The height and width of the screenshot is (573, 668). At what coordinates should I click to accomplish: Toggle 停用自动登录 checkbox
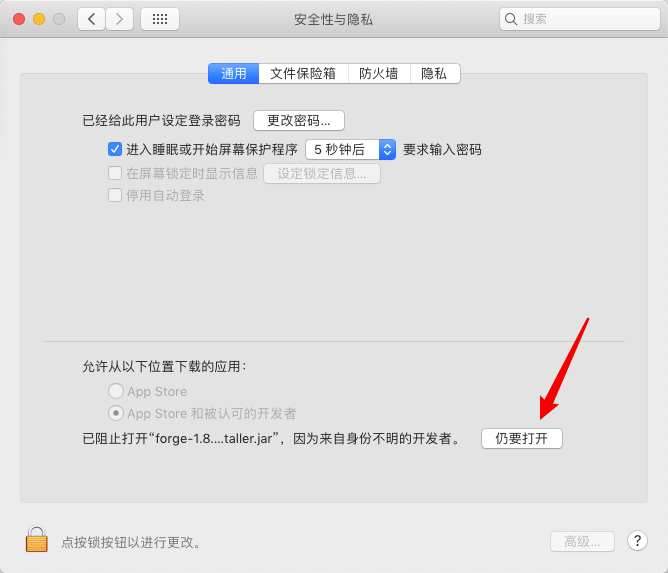pyautogui.click(x=115, y=196)
